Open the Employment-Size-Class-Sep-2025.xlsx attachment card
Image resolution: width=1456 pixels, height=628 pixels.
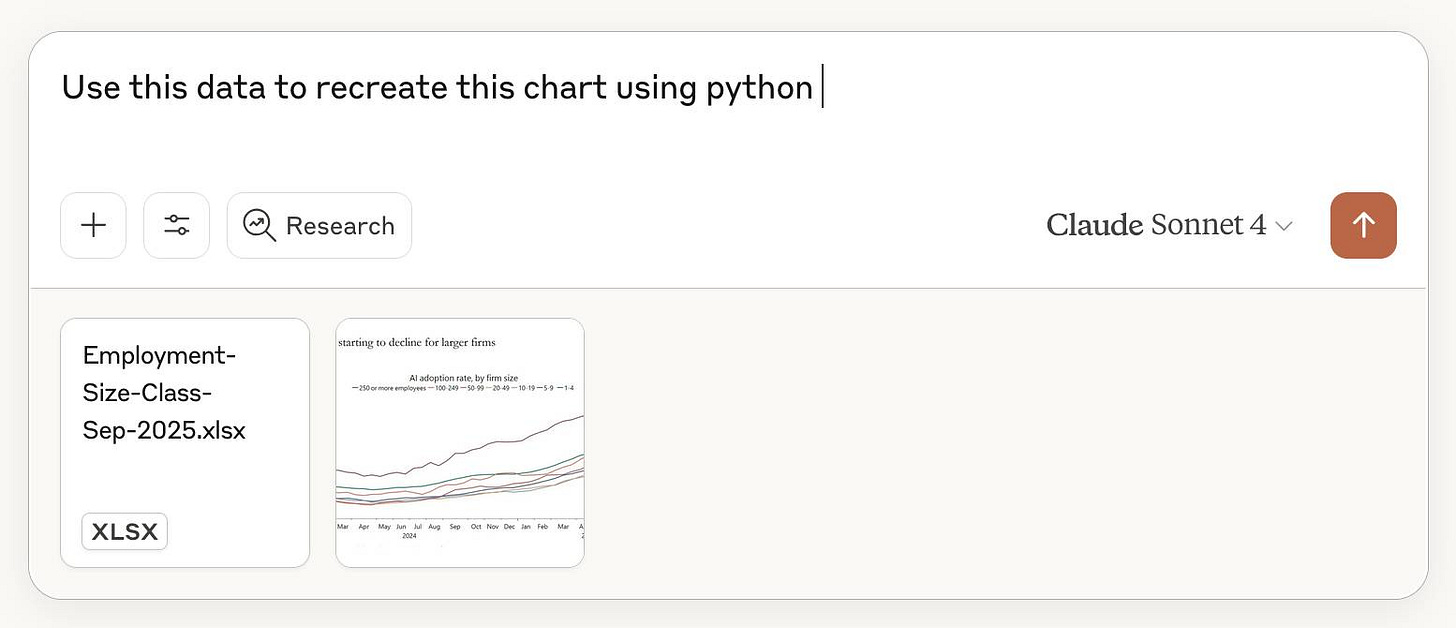(184, 442)
